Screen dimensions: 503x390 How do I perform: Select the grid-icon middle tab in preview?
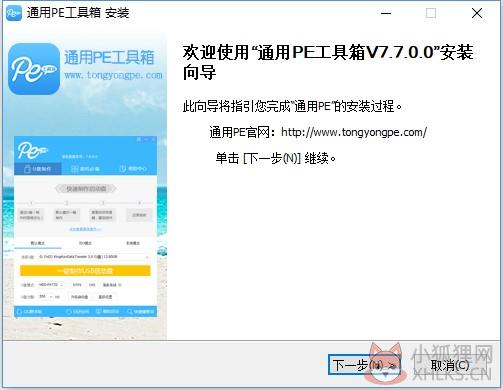85,169
